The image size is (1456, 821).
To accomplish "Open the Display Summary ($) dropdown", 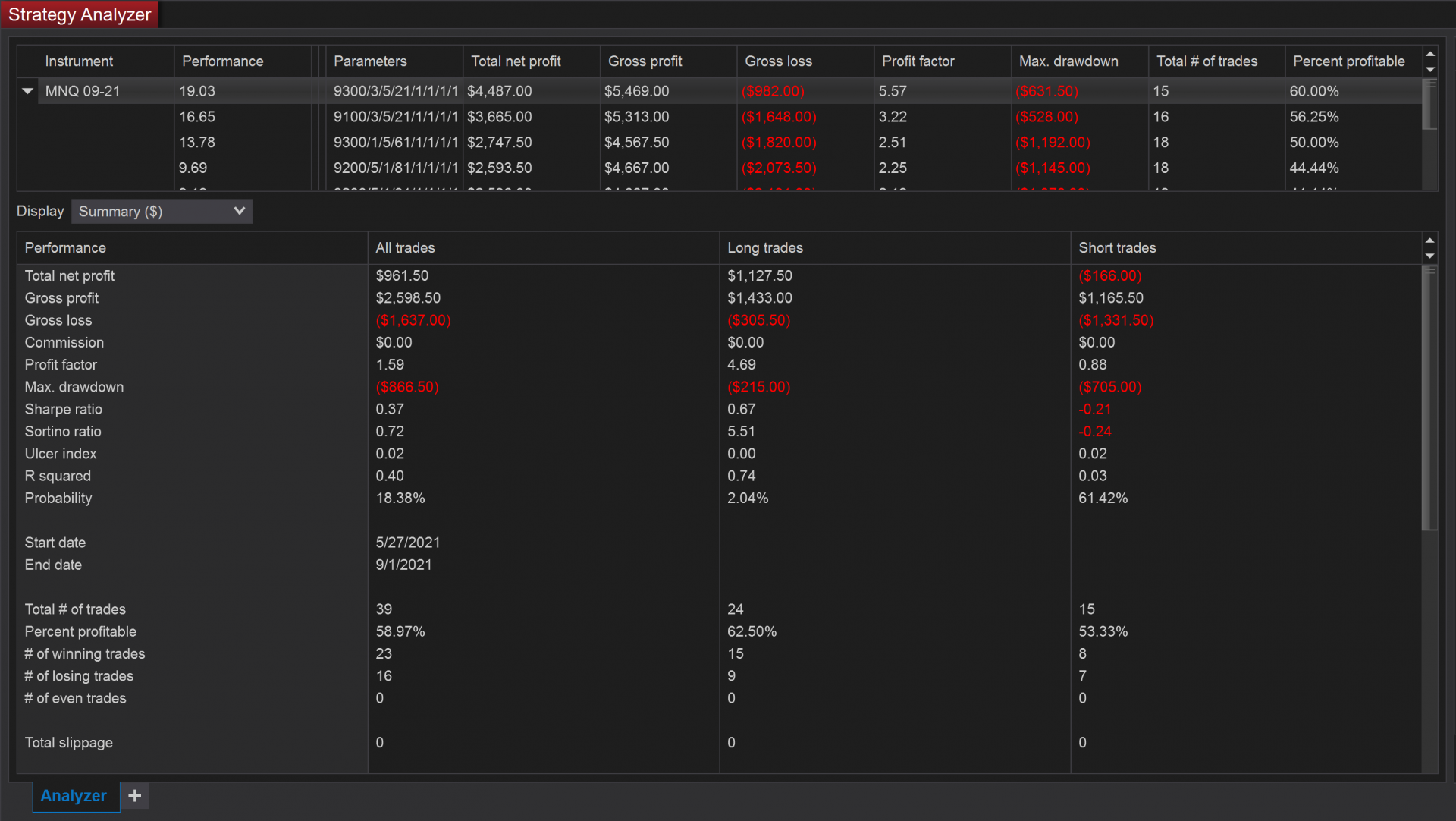I will click(162, 212).
